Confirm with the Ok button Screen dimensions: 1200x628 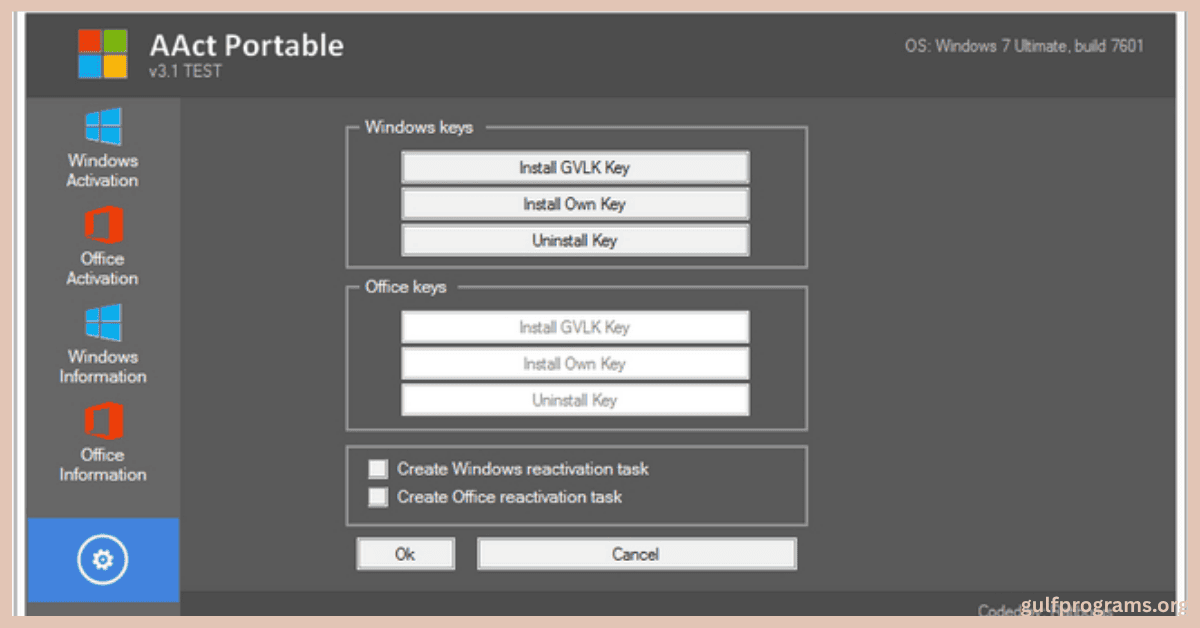[405, 553]
